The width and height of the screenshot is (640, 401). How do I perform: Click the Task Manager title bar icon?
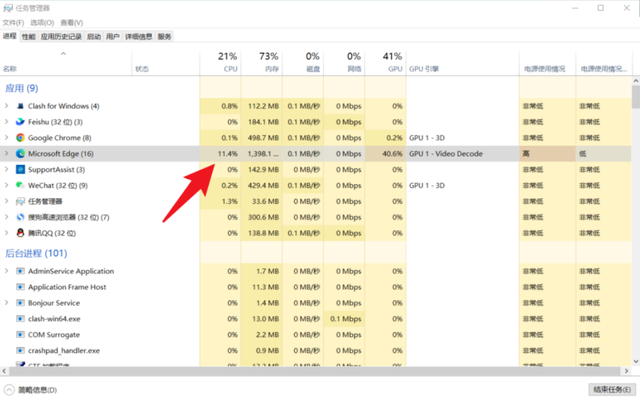(8, 8)
